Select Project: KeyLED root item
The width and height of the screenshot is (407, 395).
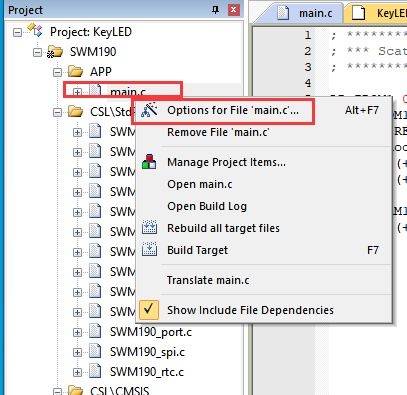coord(91,32)
